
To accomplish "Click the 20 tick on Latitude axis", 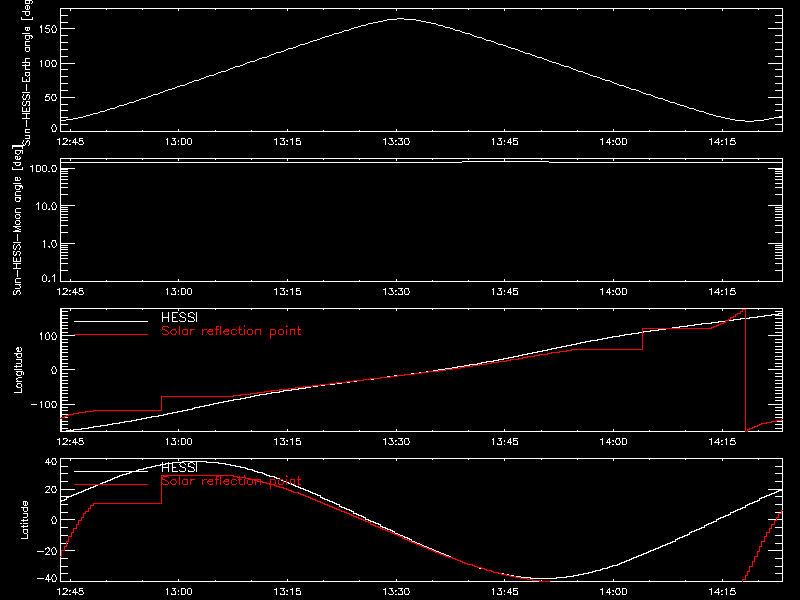I will pyautogui.click(x=51, y=490).
